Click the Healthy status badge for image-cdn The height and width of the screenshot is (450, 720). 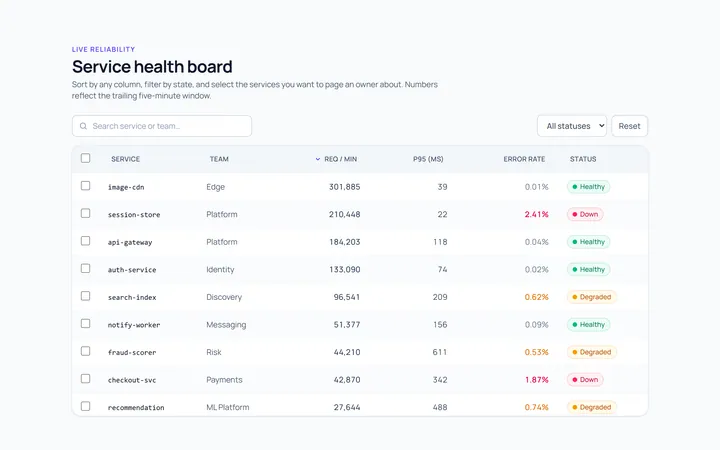point(588,187)
